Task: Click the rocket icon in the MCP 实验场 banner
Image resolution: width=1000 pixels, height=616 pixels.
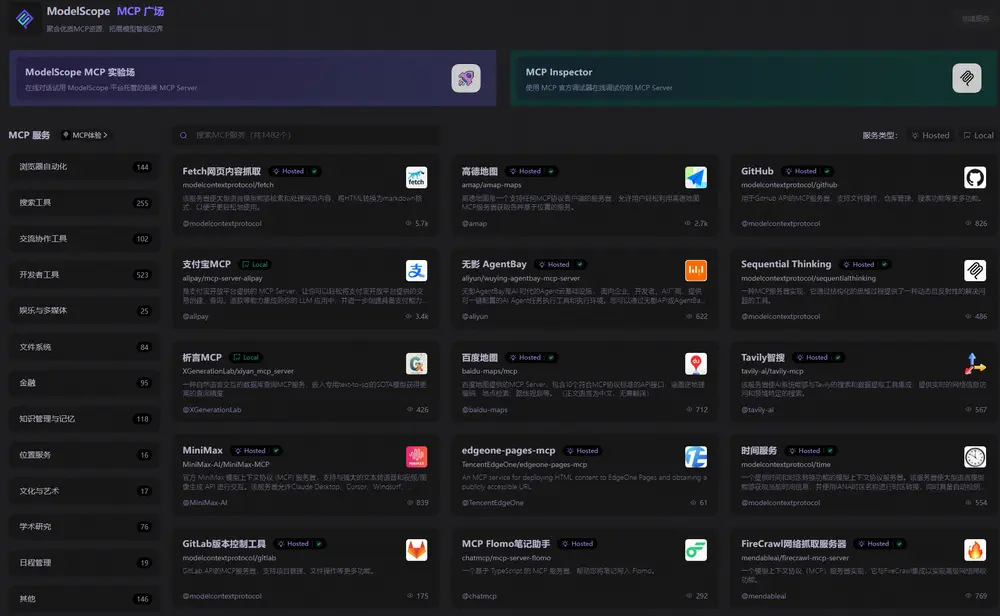Action: (466, 78)
